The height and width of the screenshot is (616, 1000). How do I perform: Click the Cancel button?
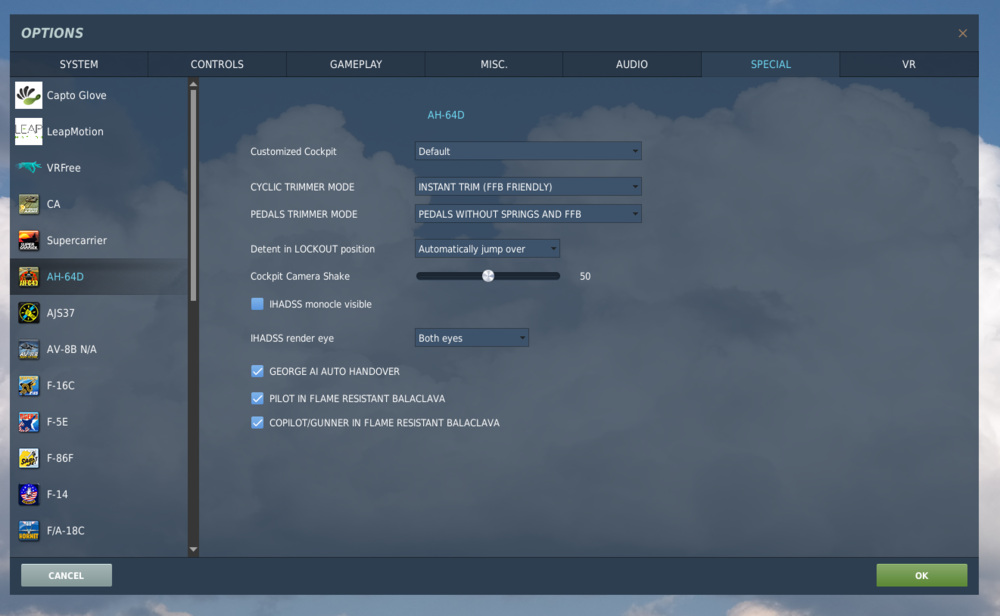66,575
